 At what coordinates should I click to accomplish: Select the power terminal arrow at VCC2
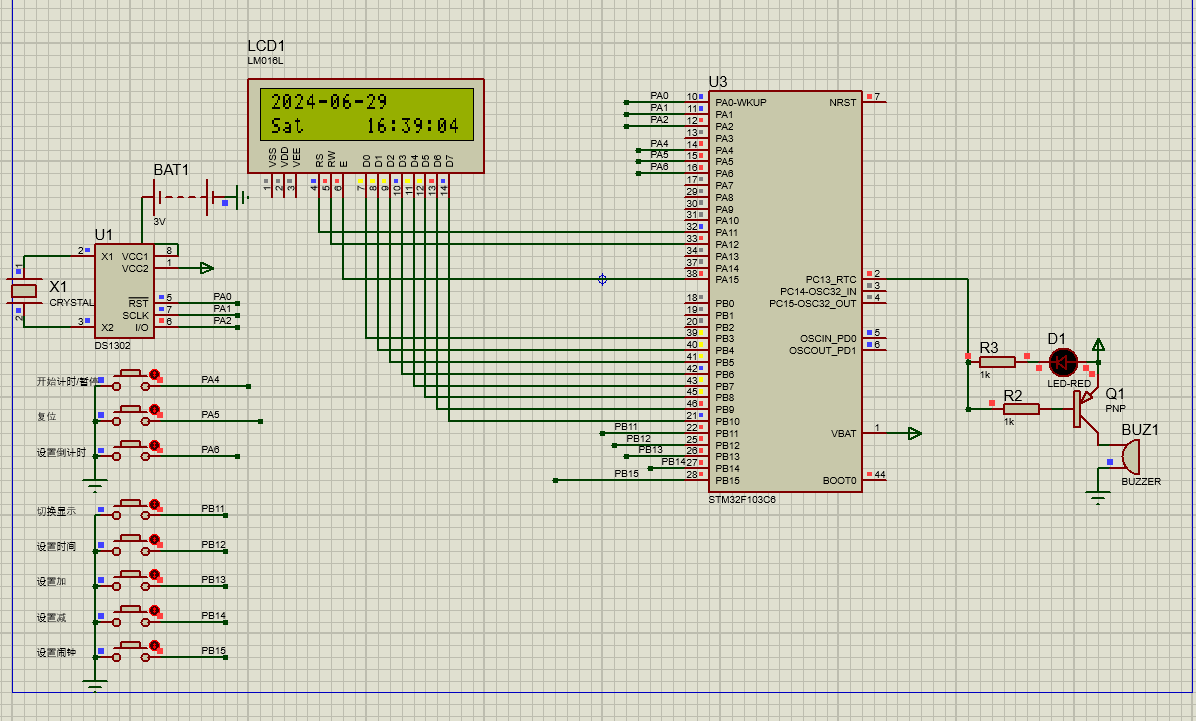pyautogui.click(x=207, y=268)
